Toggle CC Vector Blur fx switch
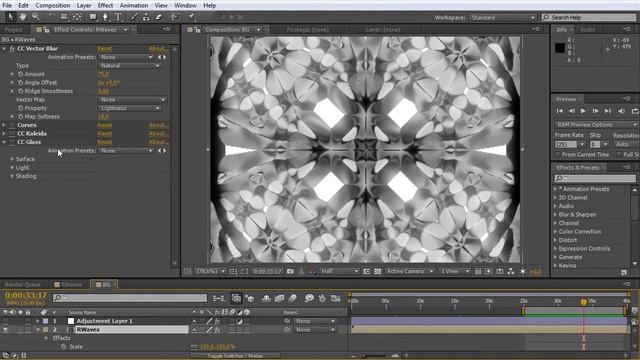Viewport: 640px width, 360px height. click(x=12, y=49)
